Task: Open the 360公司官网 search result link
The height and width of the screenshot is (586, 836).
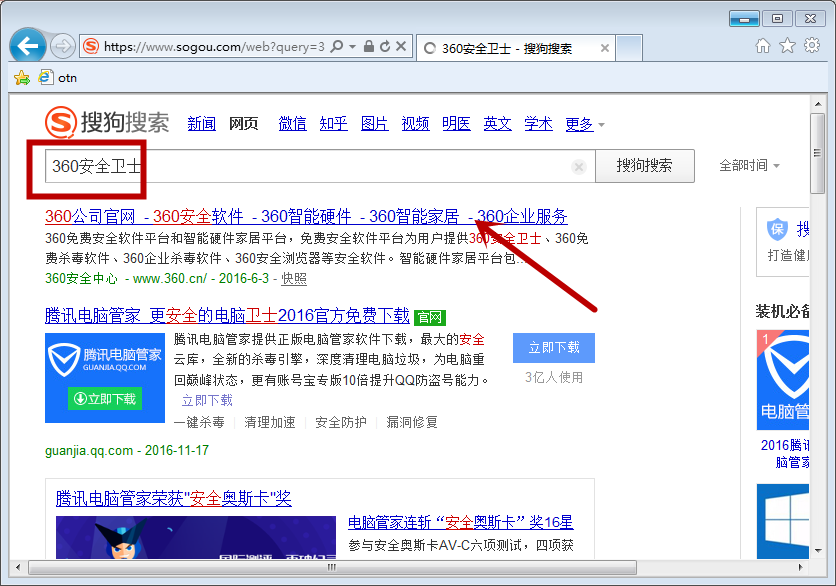Action: 306,216
